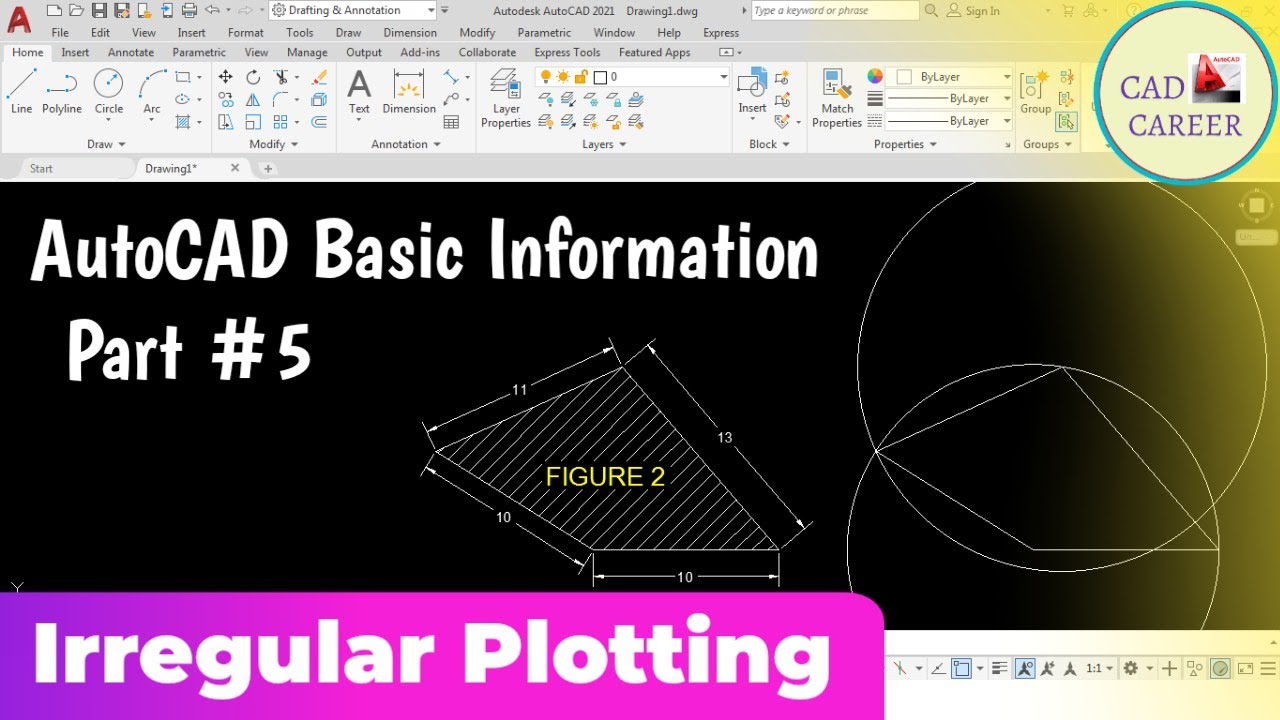The image size is (1280, 720).
Task: Expand the Modify panel
Action: [x=273, y=144]
